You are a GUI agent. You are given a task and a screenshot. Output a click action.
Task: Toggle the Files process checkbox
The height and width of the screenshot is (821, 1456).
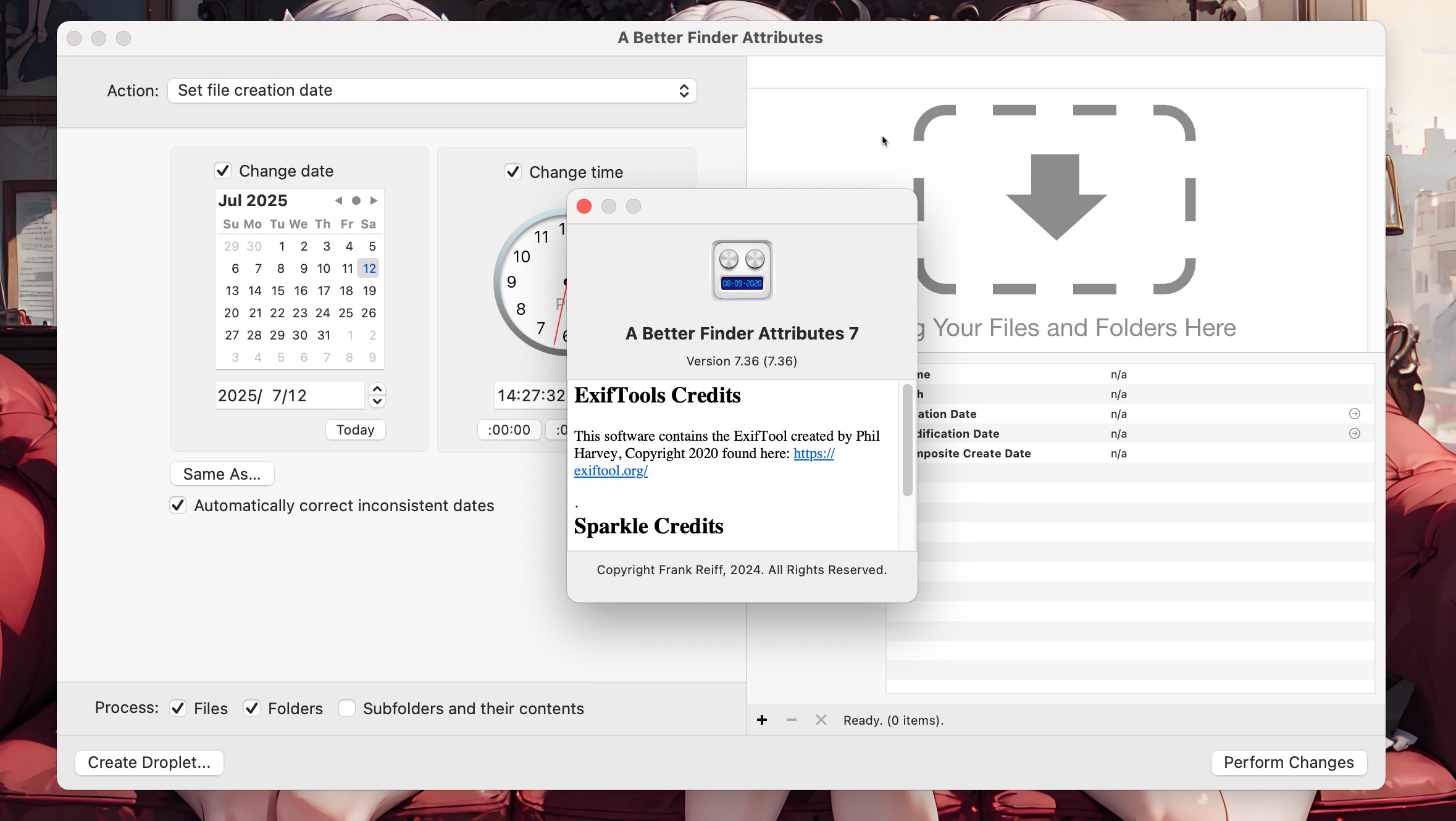[178, 708]
